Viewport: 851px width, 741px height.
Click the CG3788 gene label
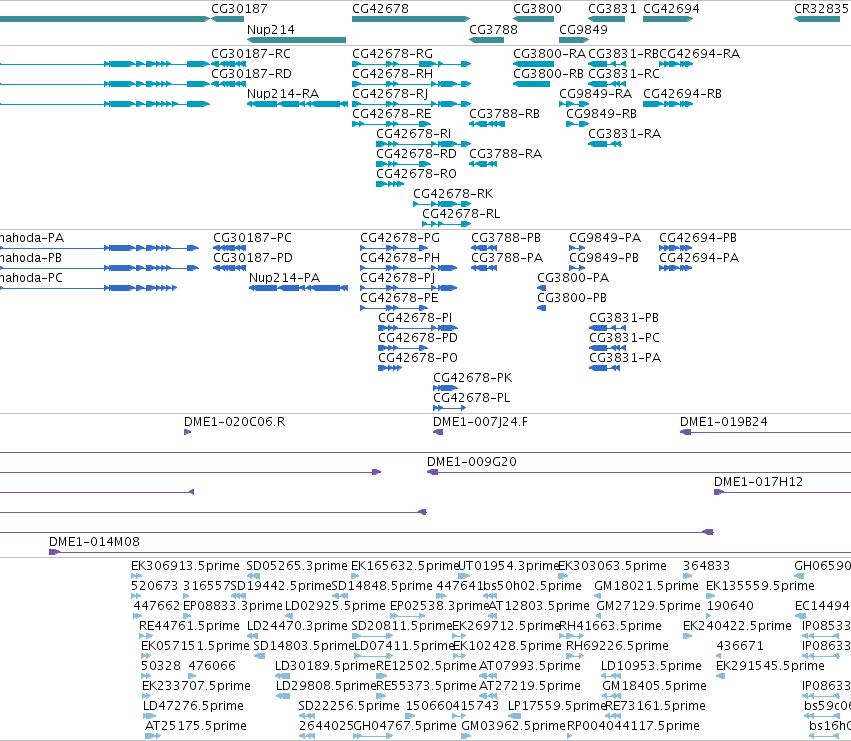click(493, 30)
